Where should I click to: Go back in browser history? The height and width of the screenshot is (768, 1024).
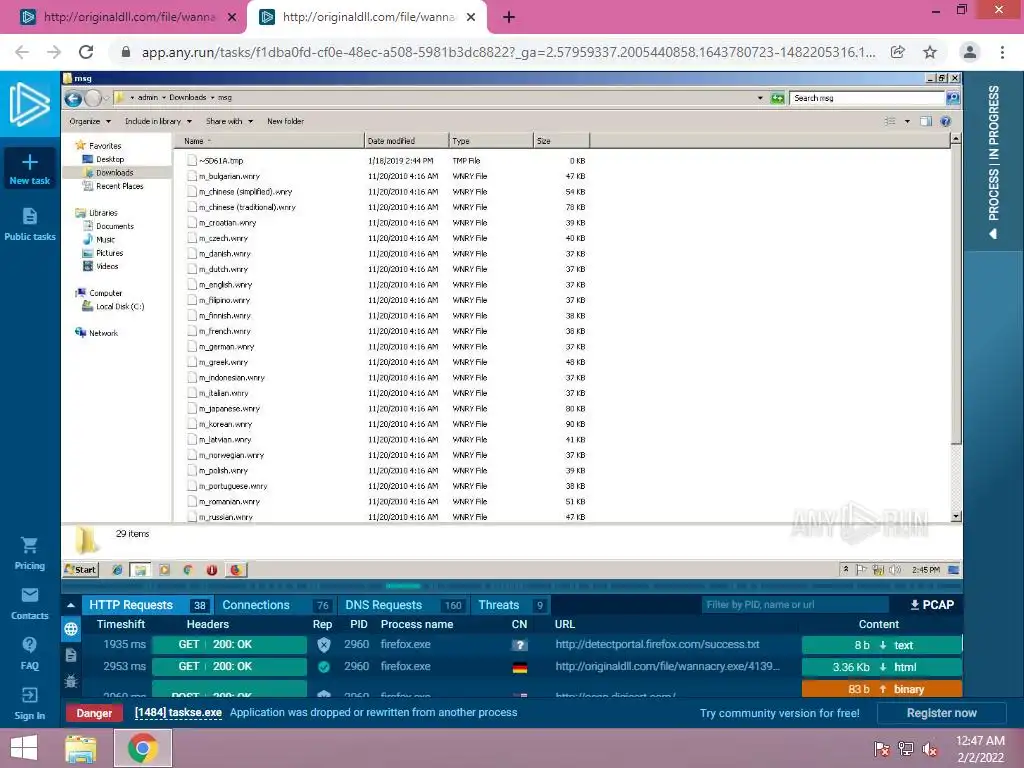(22, 52)
